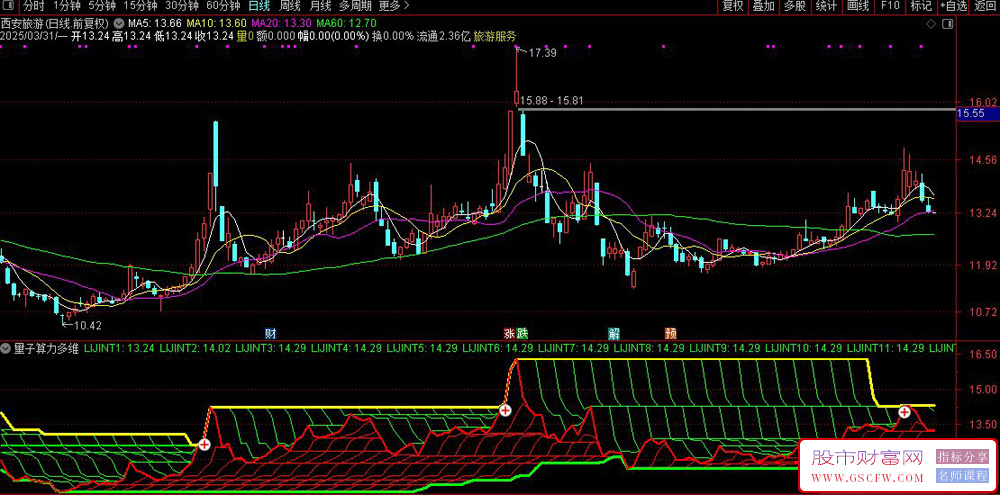Click the 里子算力多维 indicator name
Image resolution: width=1000 pixels, height=495 pixels.
[x=47, y=348]
